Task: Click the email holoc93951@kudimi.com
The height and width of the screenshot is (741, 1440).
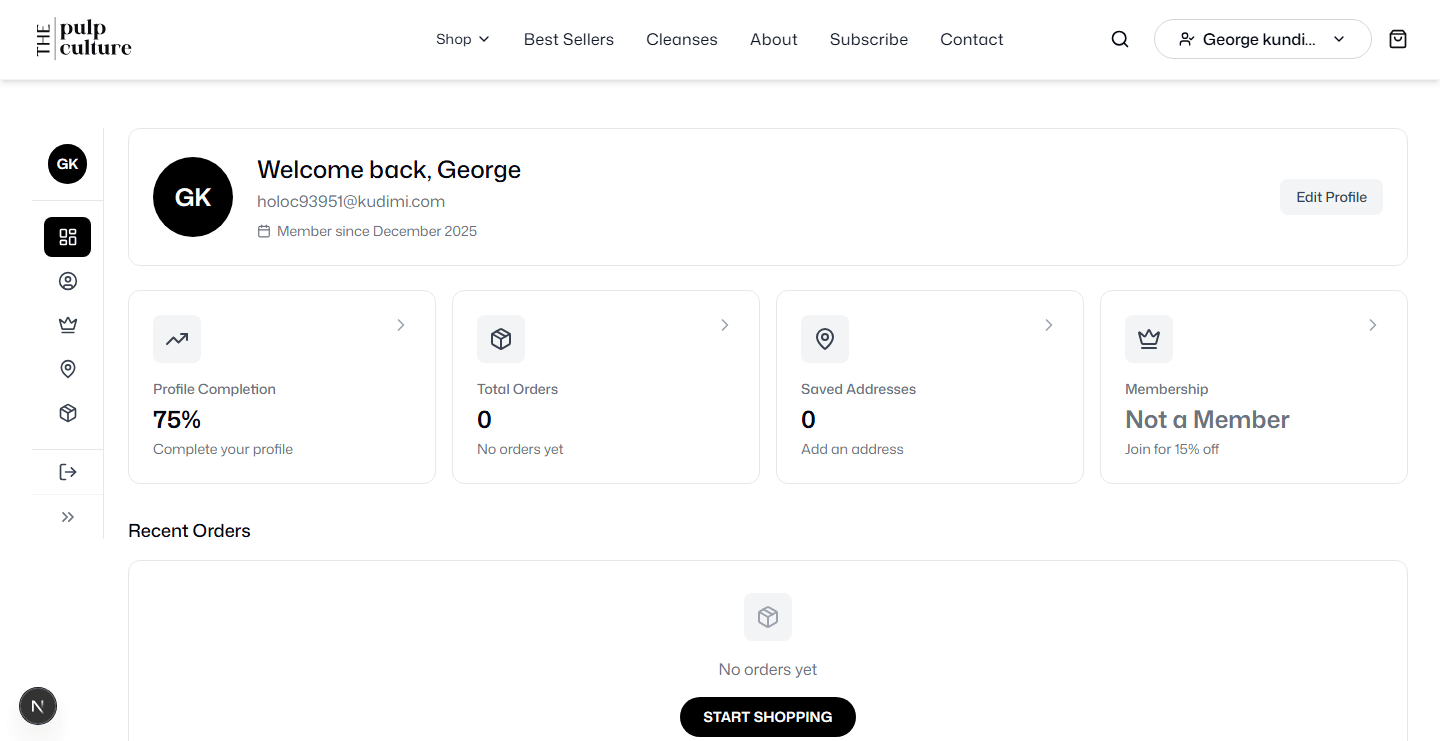Action: tap(351, 201)
